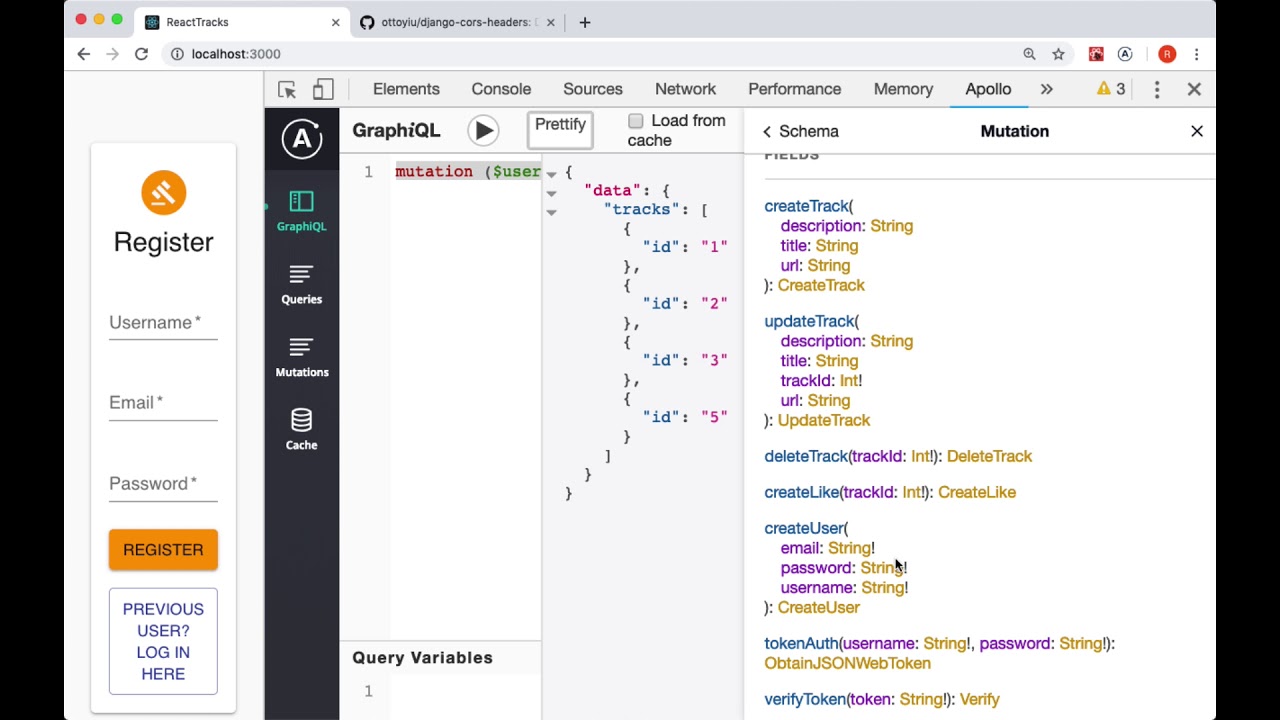Focus the Username input field
Image resolution: width=1280 pixels, height=720 pixels.
coord(163,322)
